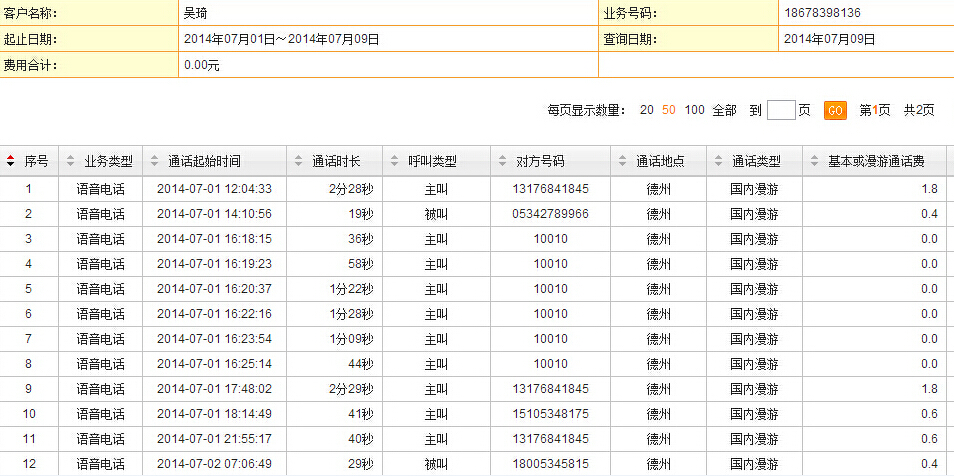This screenshot has width=954, height=476.
Task: Click sort arrows for 基本或漫游通话费 column
Action: [814, 161]
